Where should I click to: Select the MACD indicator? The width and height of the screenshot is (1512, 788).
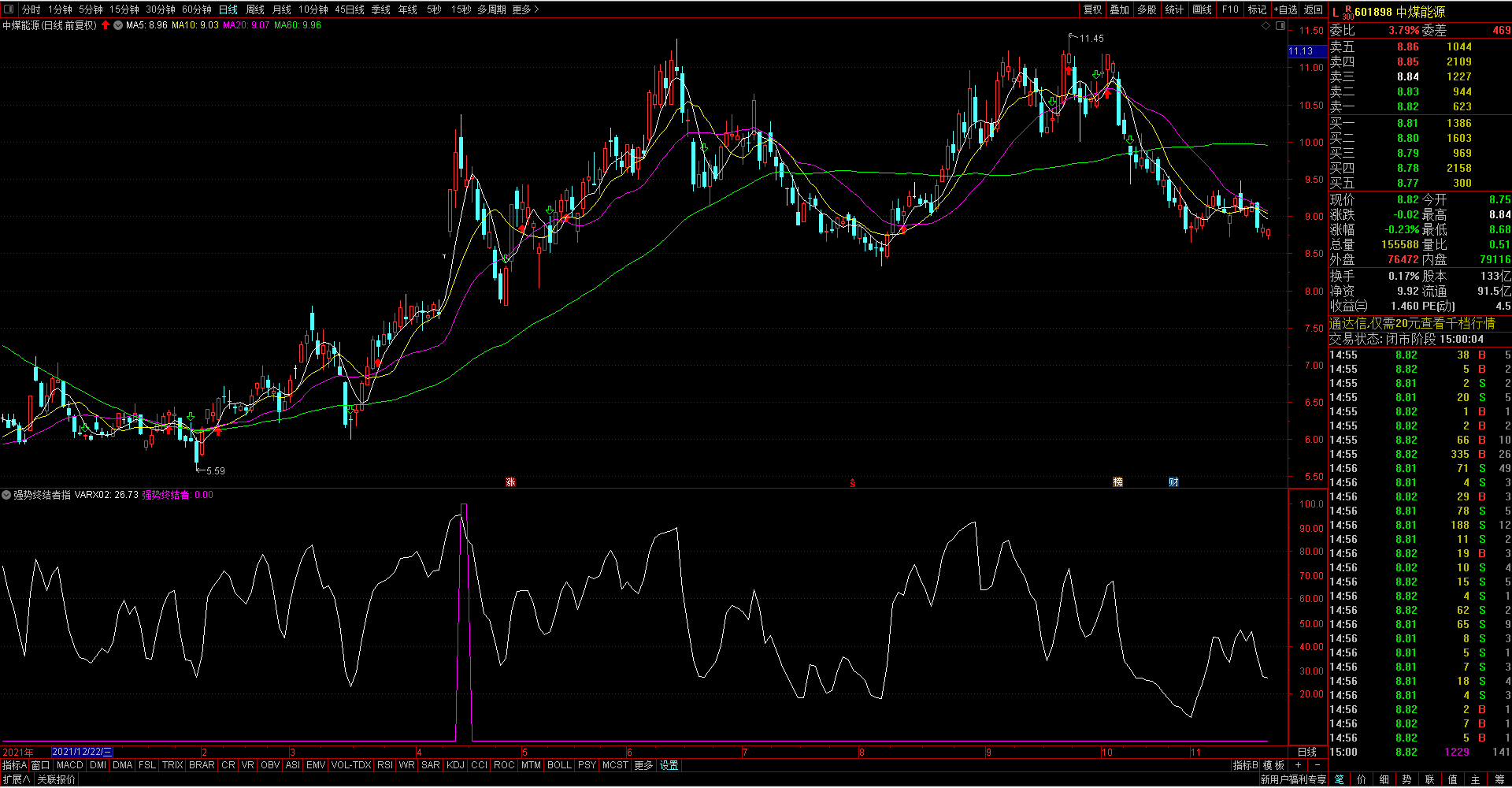[70, 765]
